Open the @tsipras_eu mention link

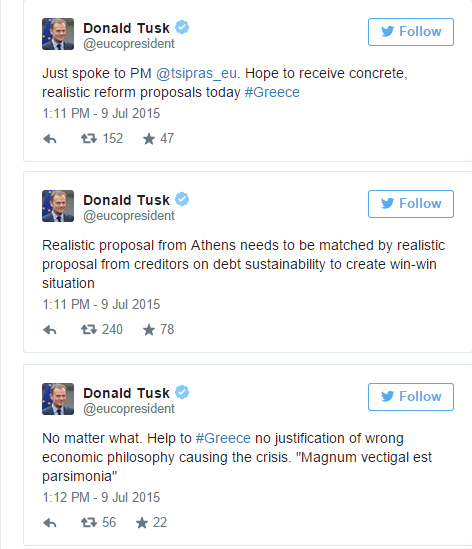196,74
